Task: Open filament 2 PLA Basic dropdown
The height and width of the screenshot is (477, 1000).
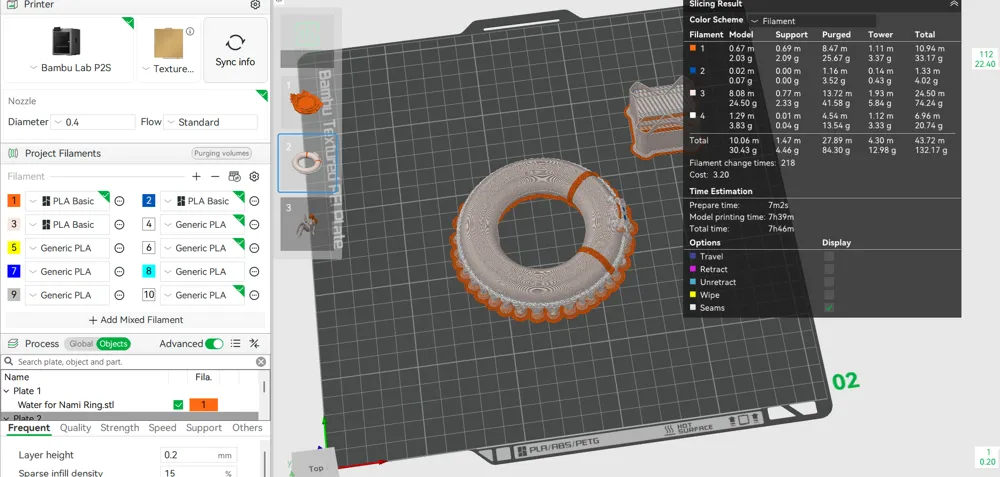Action: tap(202, 201)
